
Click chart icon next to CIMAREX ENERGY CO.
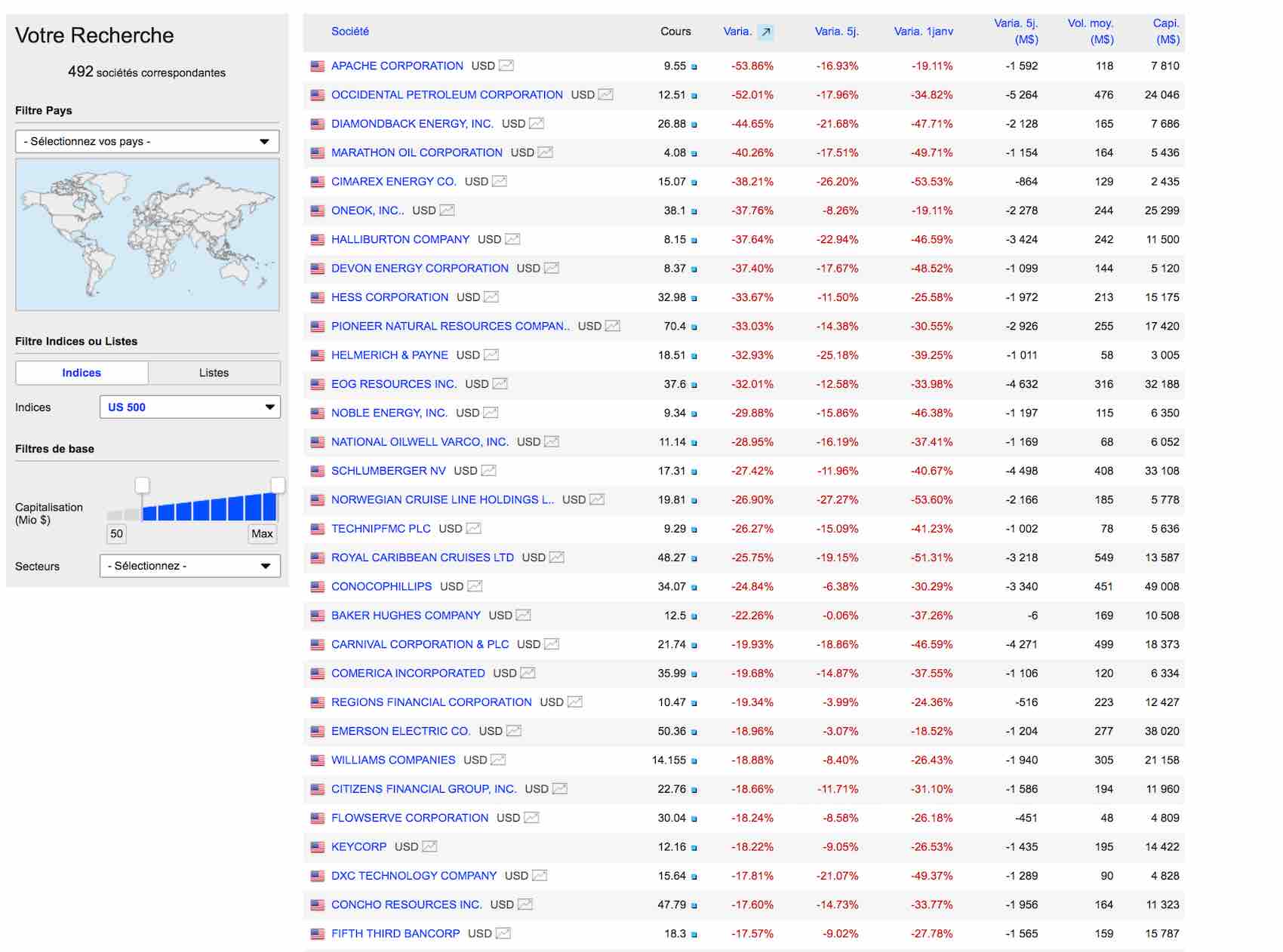[x=500, y=181]
